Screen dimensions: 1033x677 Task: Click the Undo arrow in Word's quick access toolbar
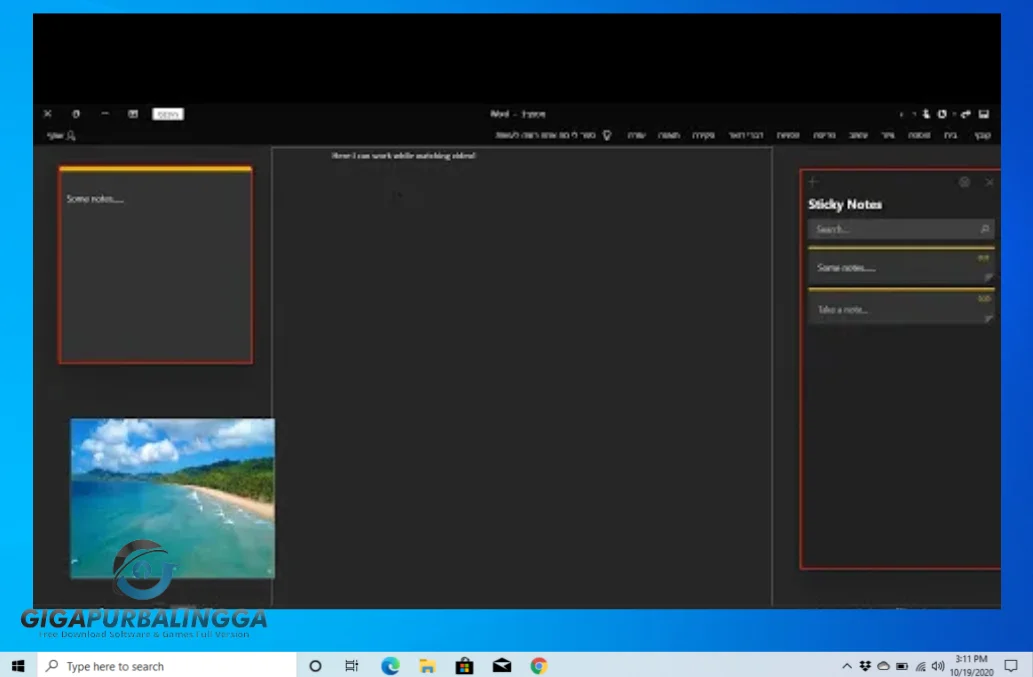966,114
